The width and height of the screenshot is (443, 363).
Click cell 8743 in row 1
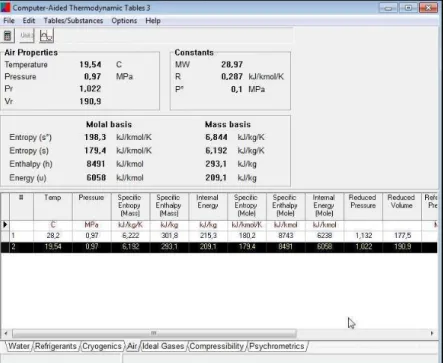tap(286, 236)
